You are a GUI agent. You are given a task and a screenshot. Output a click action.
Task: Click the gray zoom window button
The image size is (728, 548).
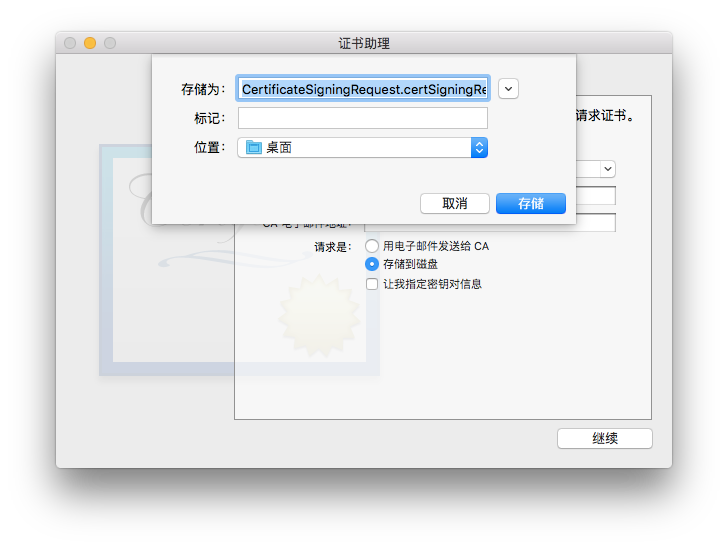pos(110,43)
